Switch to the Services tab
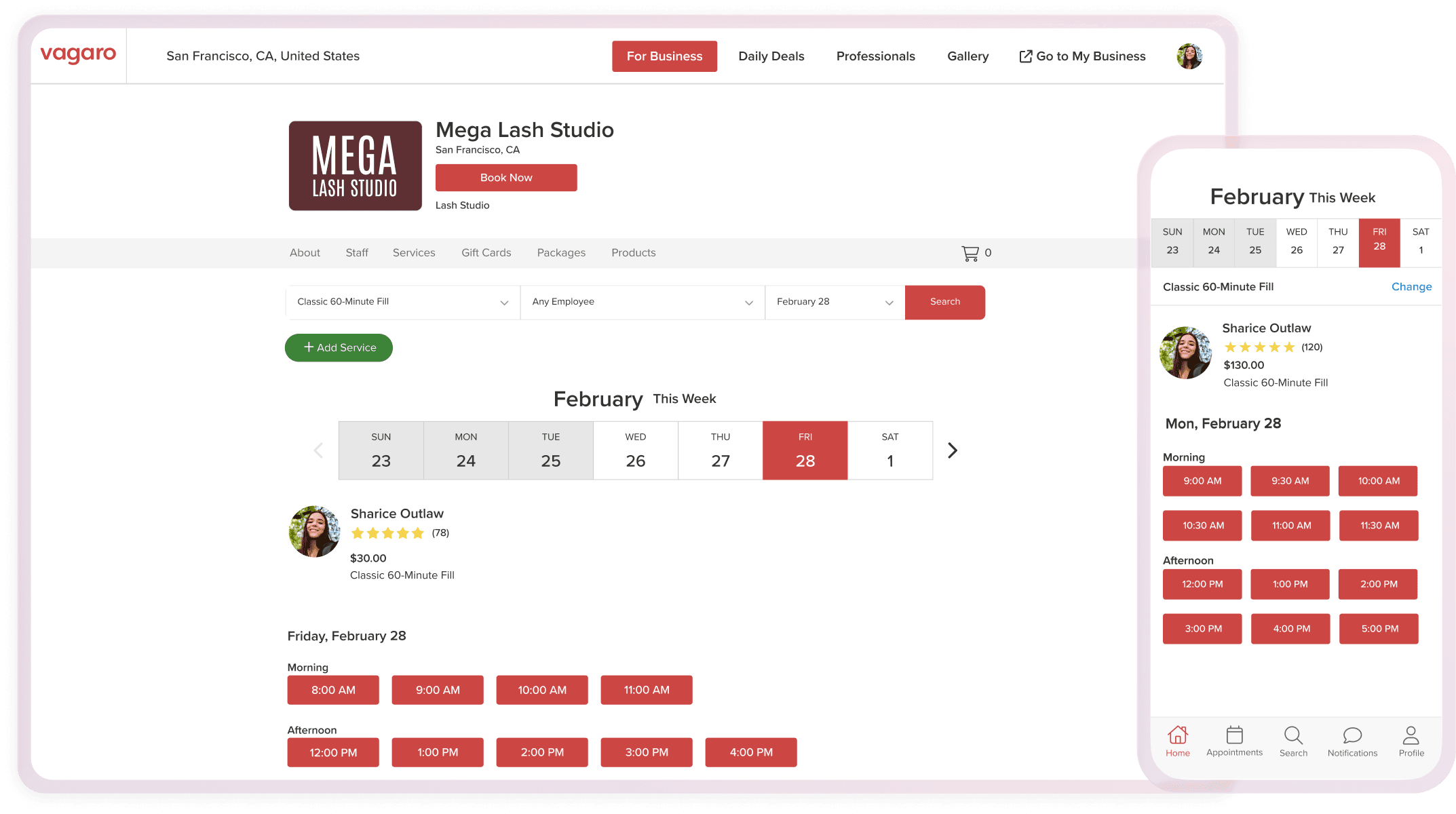This screenshot has width=1456, height=814. coord(414,252)
